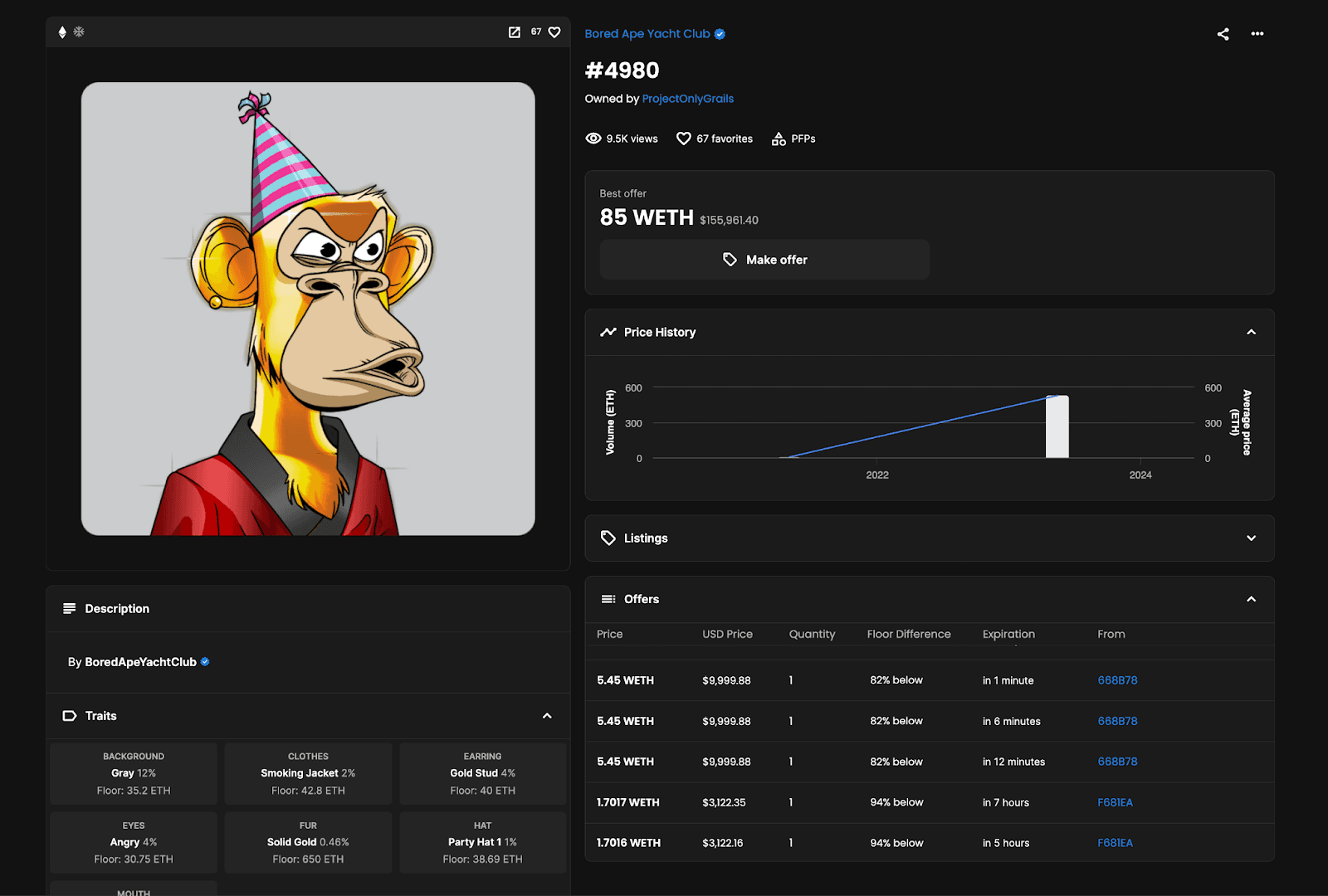This screenshot has height=896, width=1328.
Task: Click the PFPs category shapes icon
Action: click(x=779, y=139)
